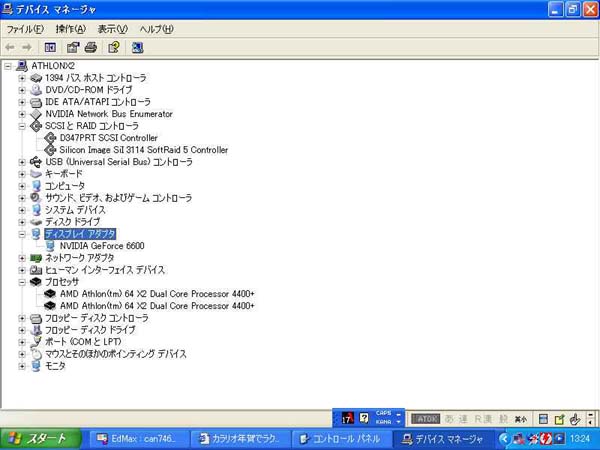Click the USB controller category icon

coord(36,162)
